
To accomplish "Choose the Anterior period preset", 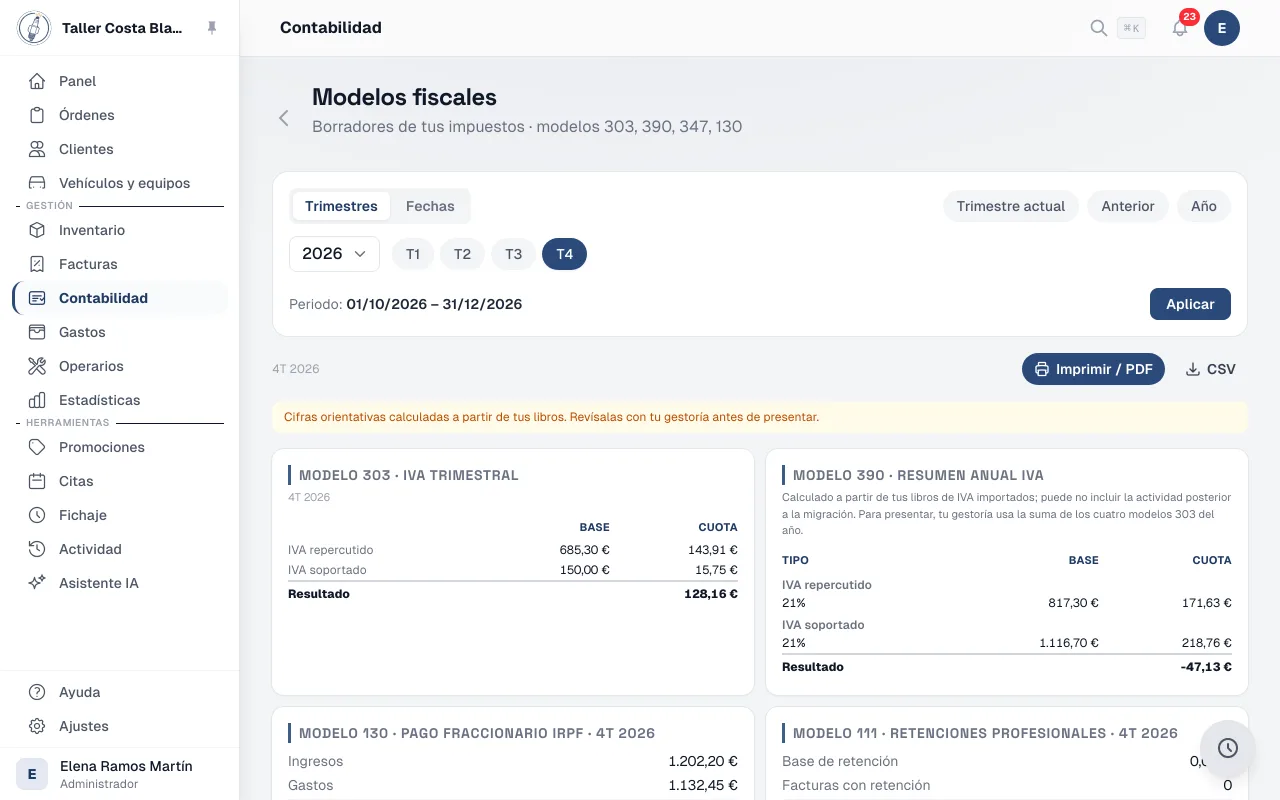I will (1128, 206).
